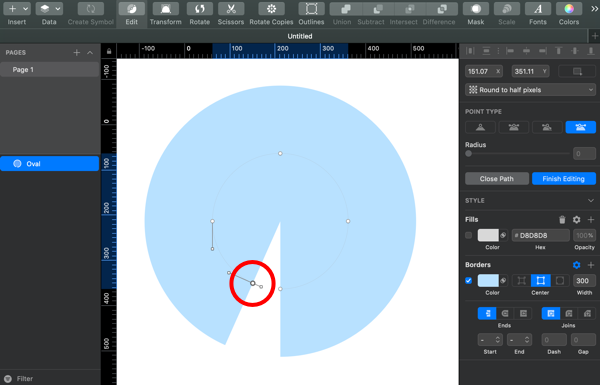Open the border color swatch

(x=488, y=281)
